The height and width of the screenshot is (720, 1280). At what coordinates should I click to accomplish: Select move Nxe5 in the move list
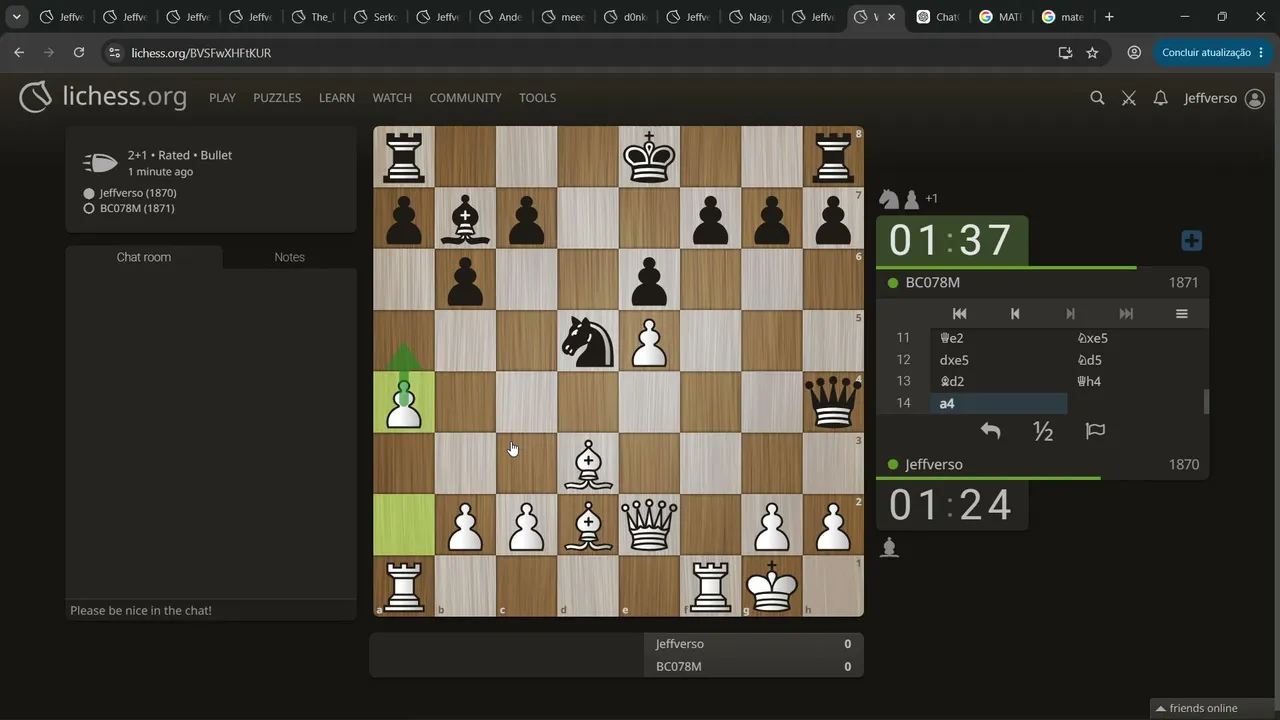click(x=1135, y=338)
